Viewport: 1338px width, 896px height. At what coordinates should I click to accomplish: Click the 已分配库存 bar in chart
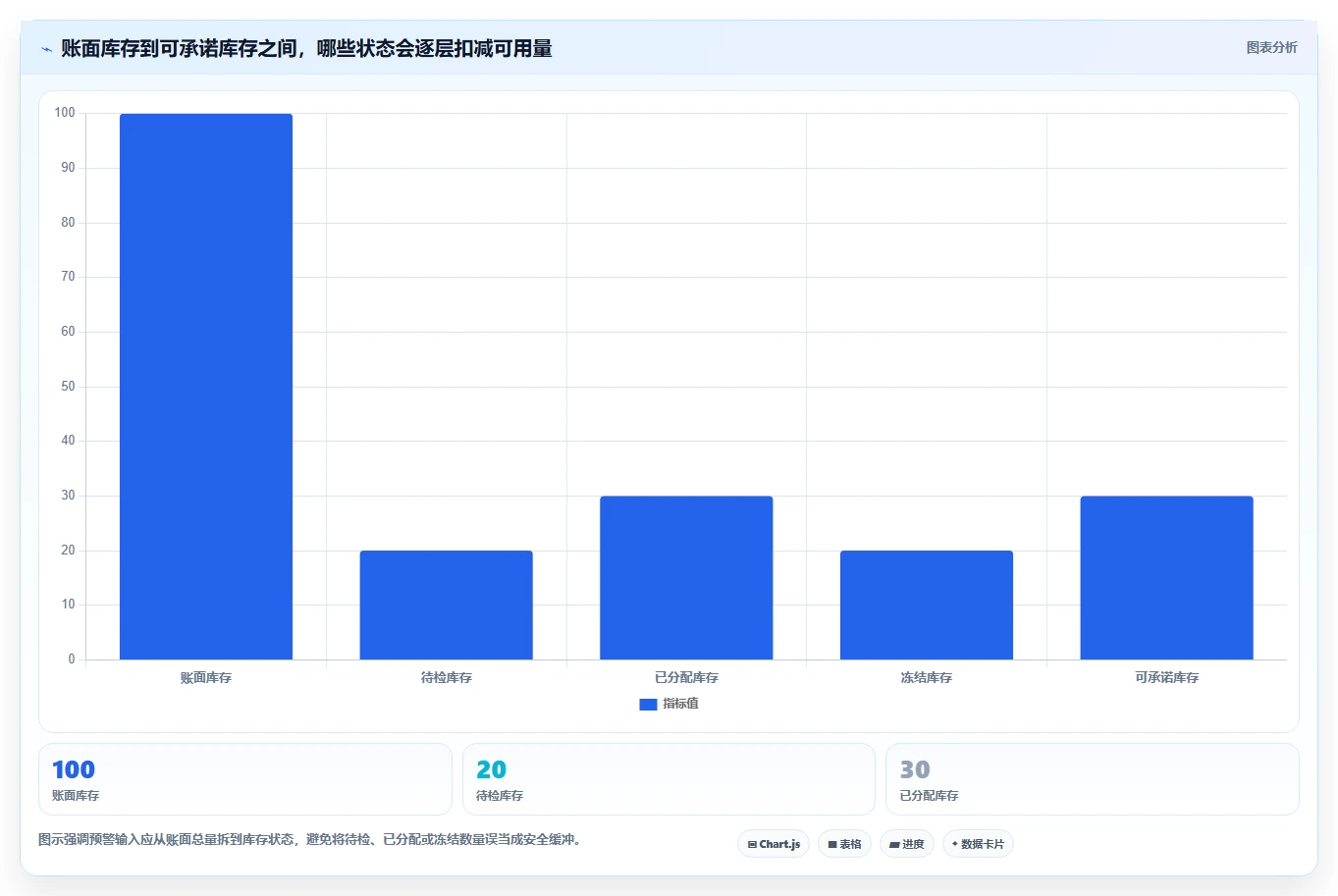point(686,578)
